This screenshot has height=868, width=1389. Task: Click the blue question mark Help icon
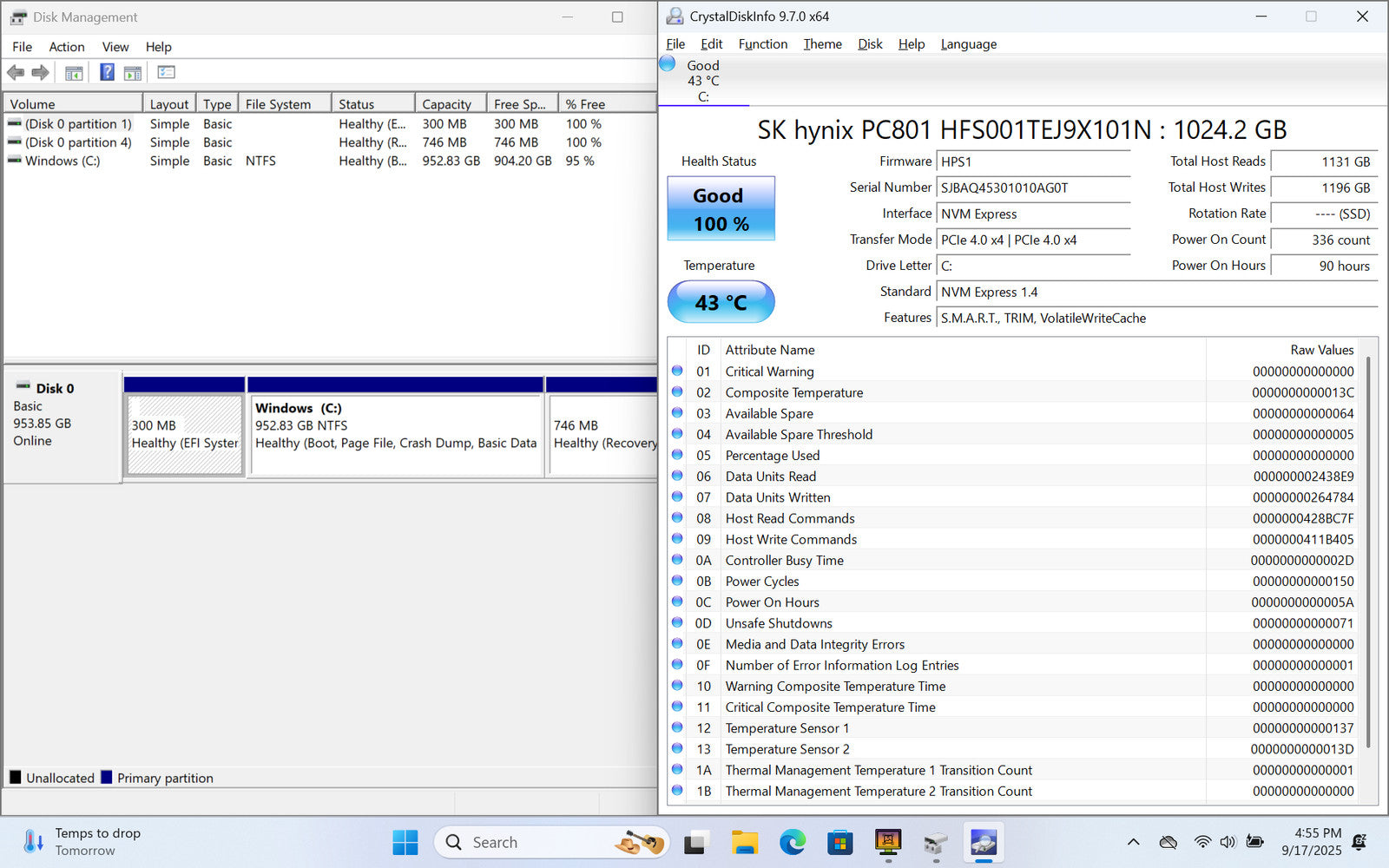(107, 73)
